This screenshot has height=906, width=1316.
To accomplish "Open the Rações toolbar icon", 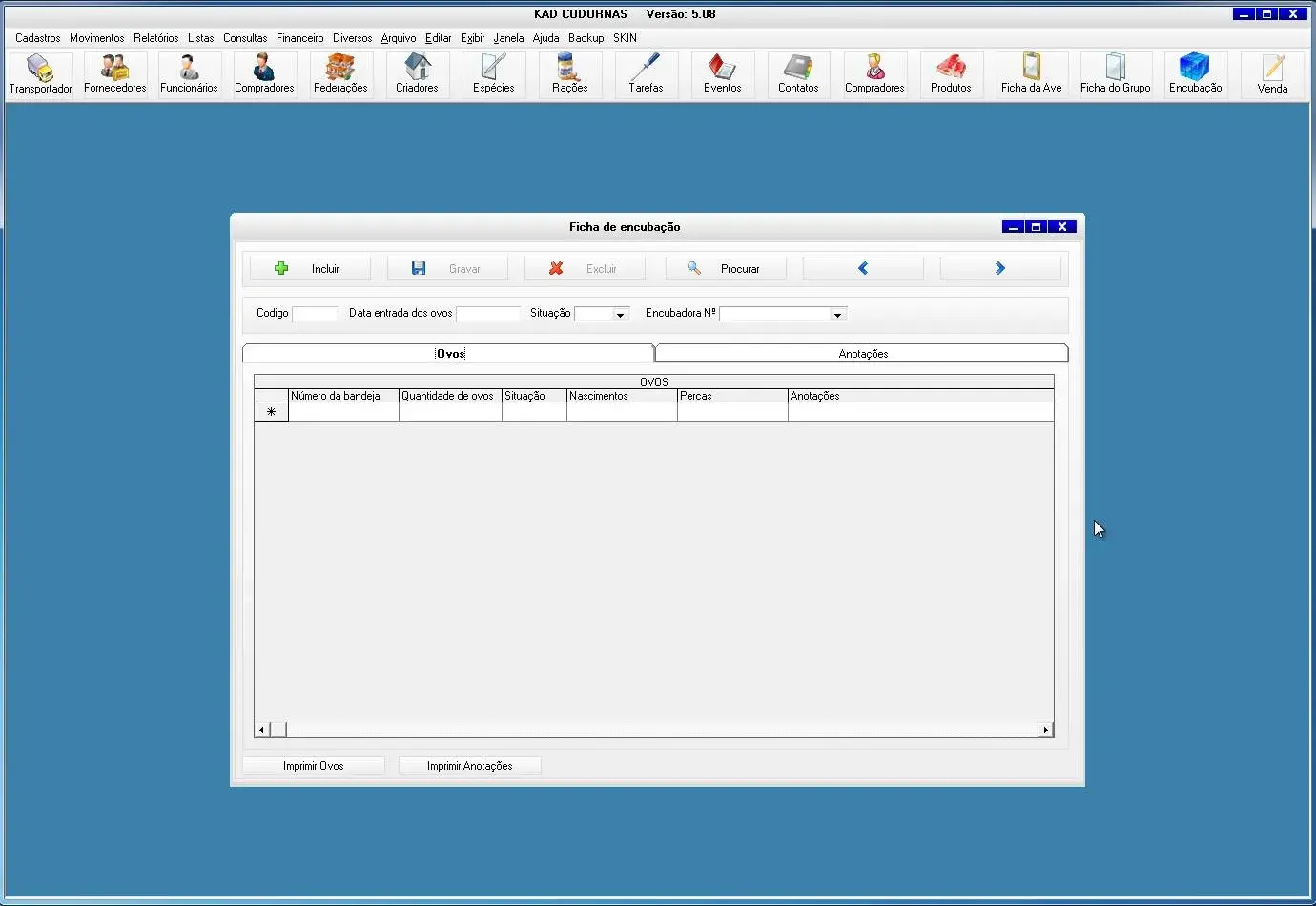I will click(569, 74).
